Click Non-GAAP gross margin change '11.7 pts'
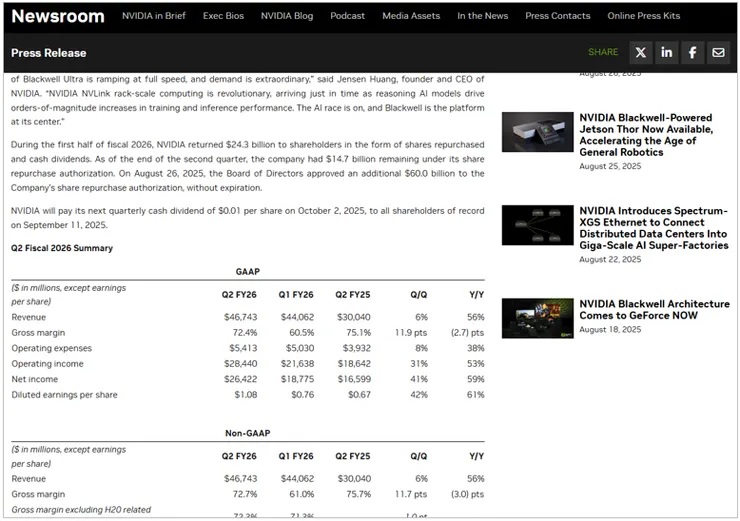Image resolution: width=740 pixels, height=521 pixels. (x=411, y=494)
